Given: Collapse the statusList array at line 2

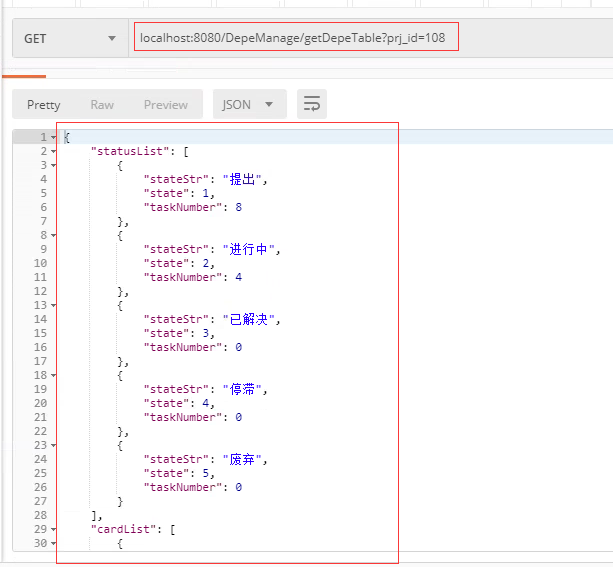Looking at the screenshot, I should [54, 151].
